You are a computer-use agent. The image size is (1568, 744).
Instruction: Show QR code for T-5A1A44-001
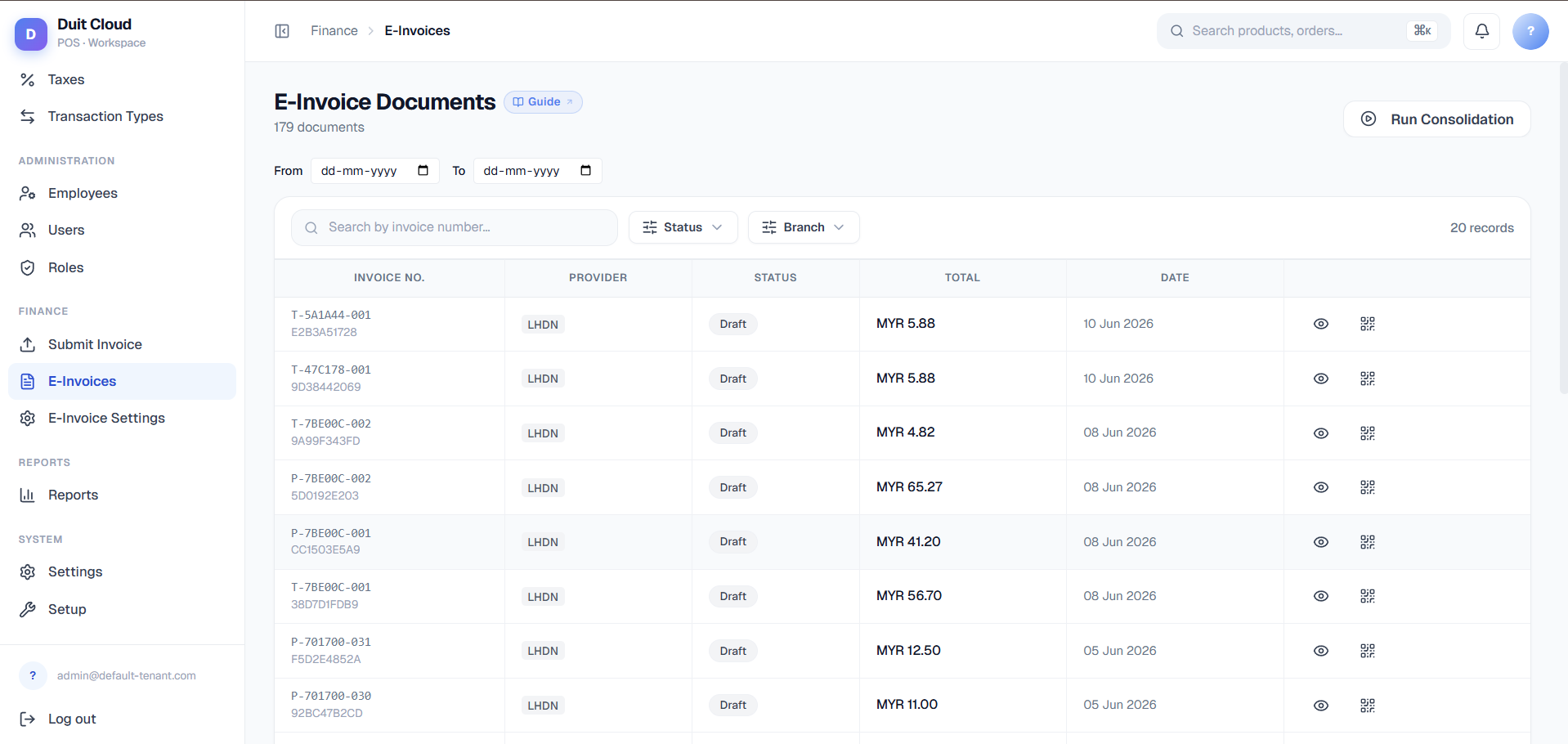1368,324
